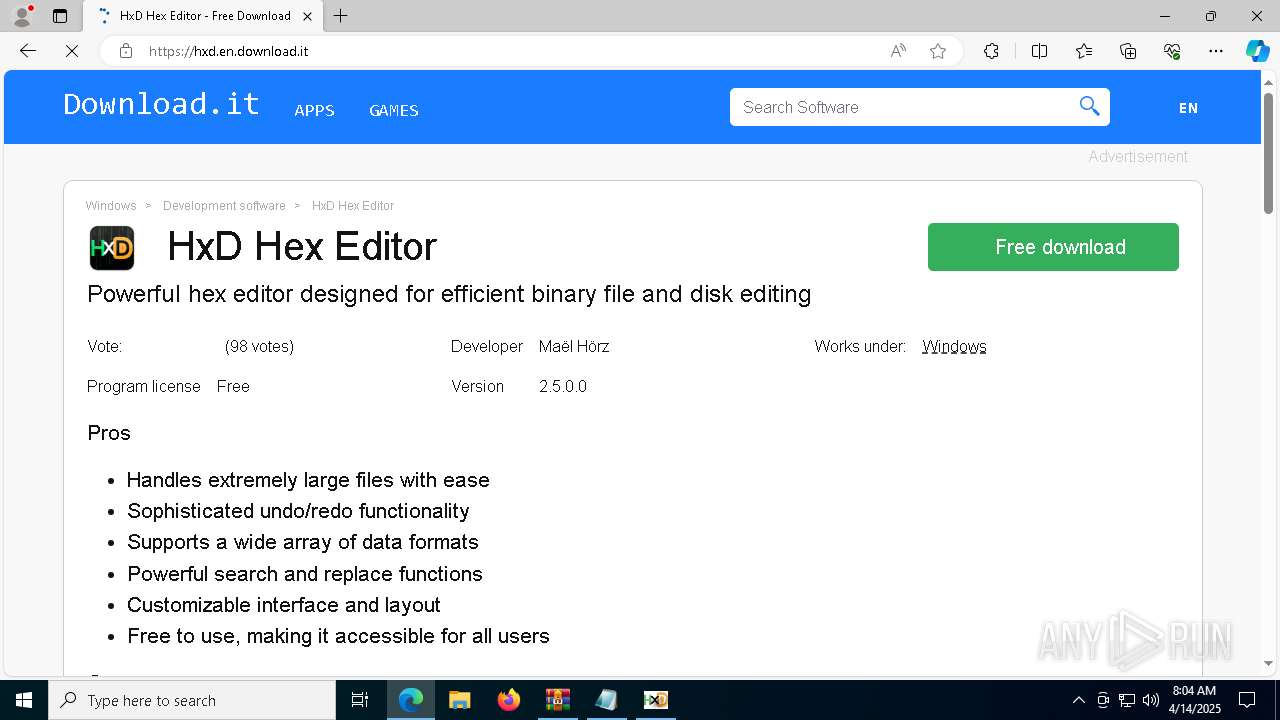View site information padlock icon
Screen dimensions: 1280x720
coord(126,51)
